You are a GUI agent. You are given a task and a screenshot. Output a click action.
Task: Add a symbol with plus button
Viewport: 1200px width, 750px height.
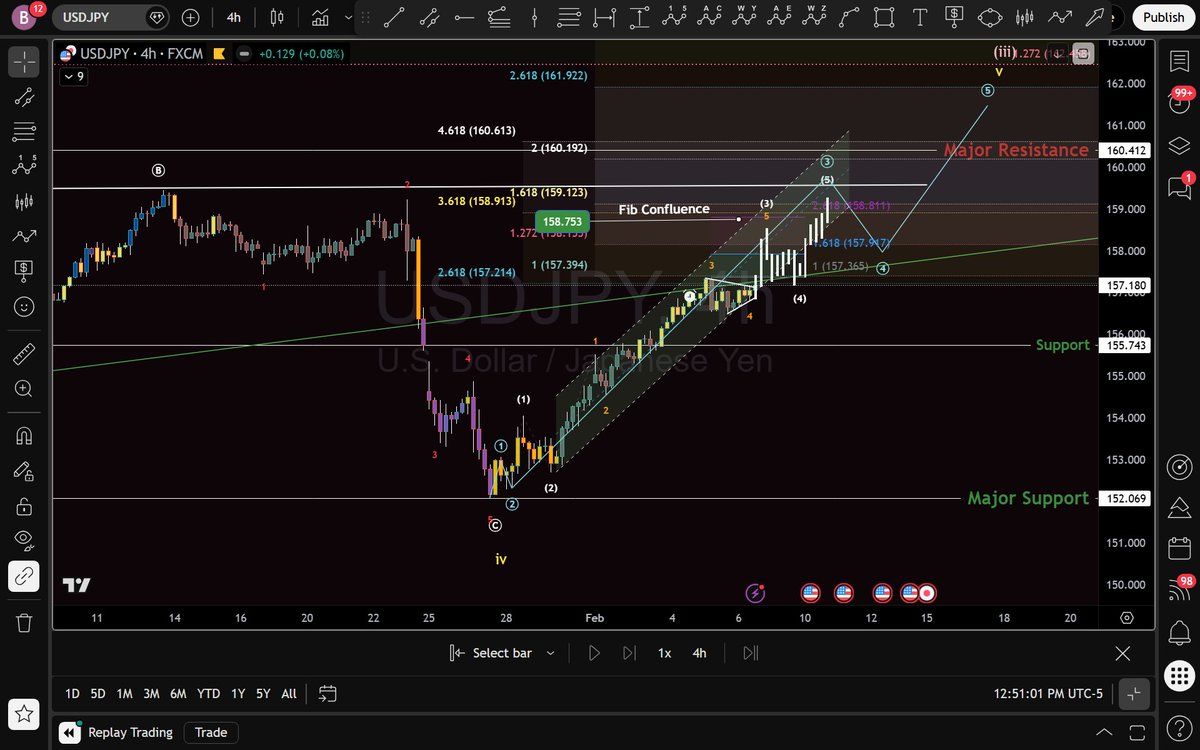click(x=190, y=17)
